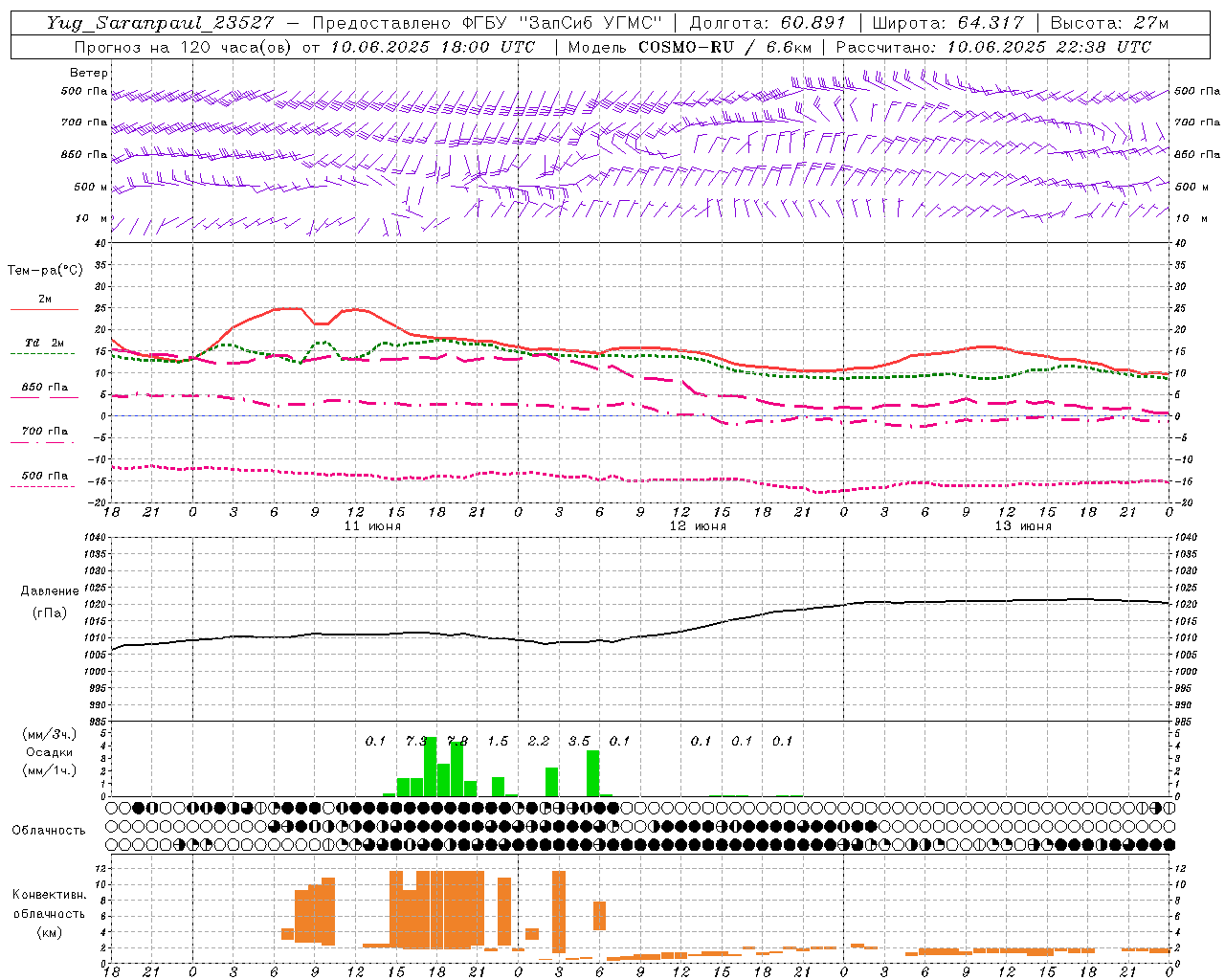Viewport: 1225px width, 980px height.
Task: Click the precipitation value 2.2
Action: point(539,741)
